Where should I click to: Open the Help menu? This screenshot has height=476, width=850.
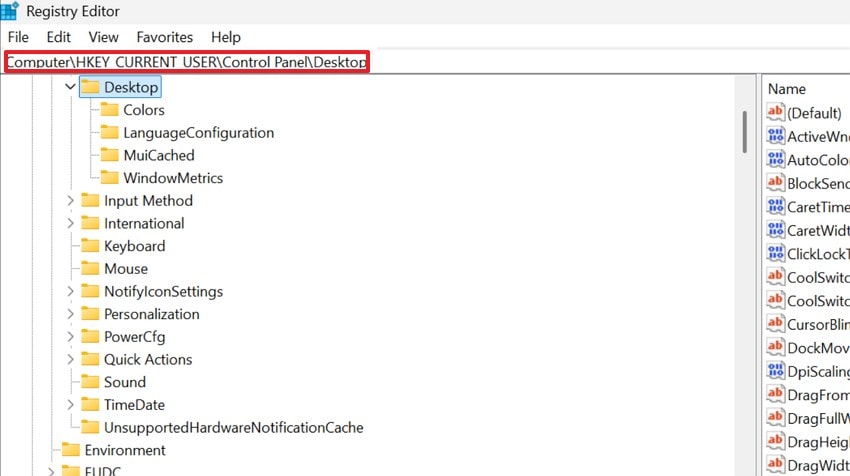pos(226,37)
